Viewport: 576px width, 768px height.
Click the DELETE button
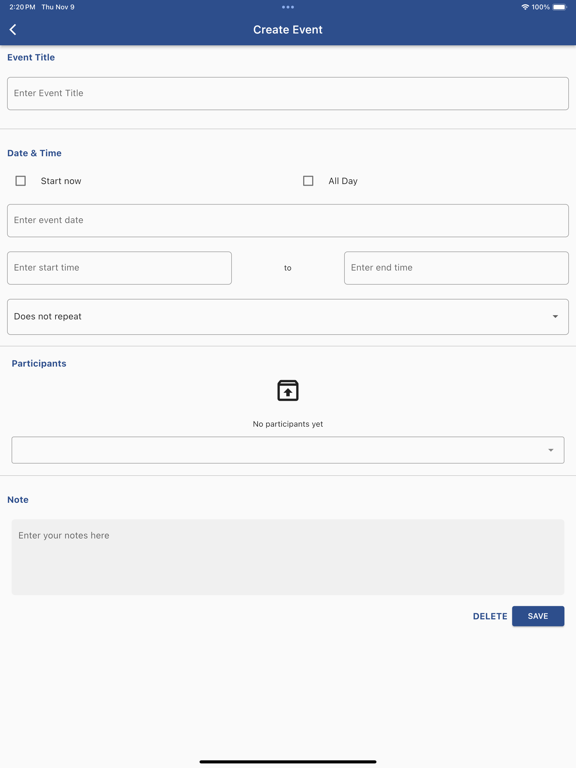pyautogui.click(x=490, y=616)
